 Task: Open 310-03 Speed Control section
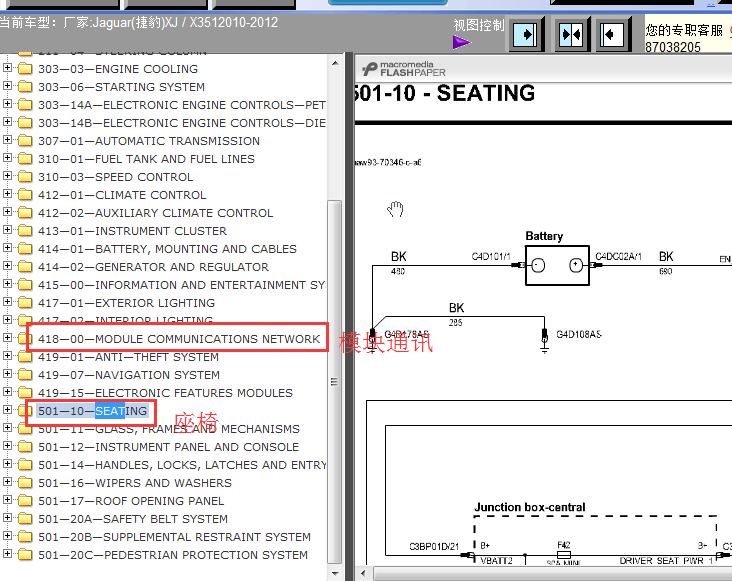[115, 177]
